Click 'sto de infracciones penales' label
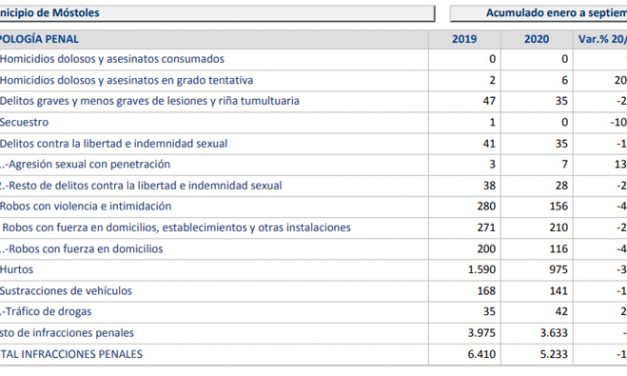 tap(67, 333)
